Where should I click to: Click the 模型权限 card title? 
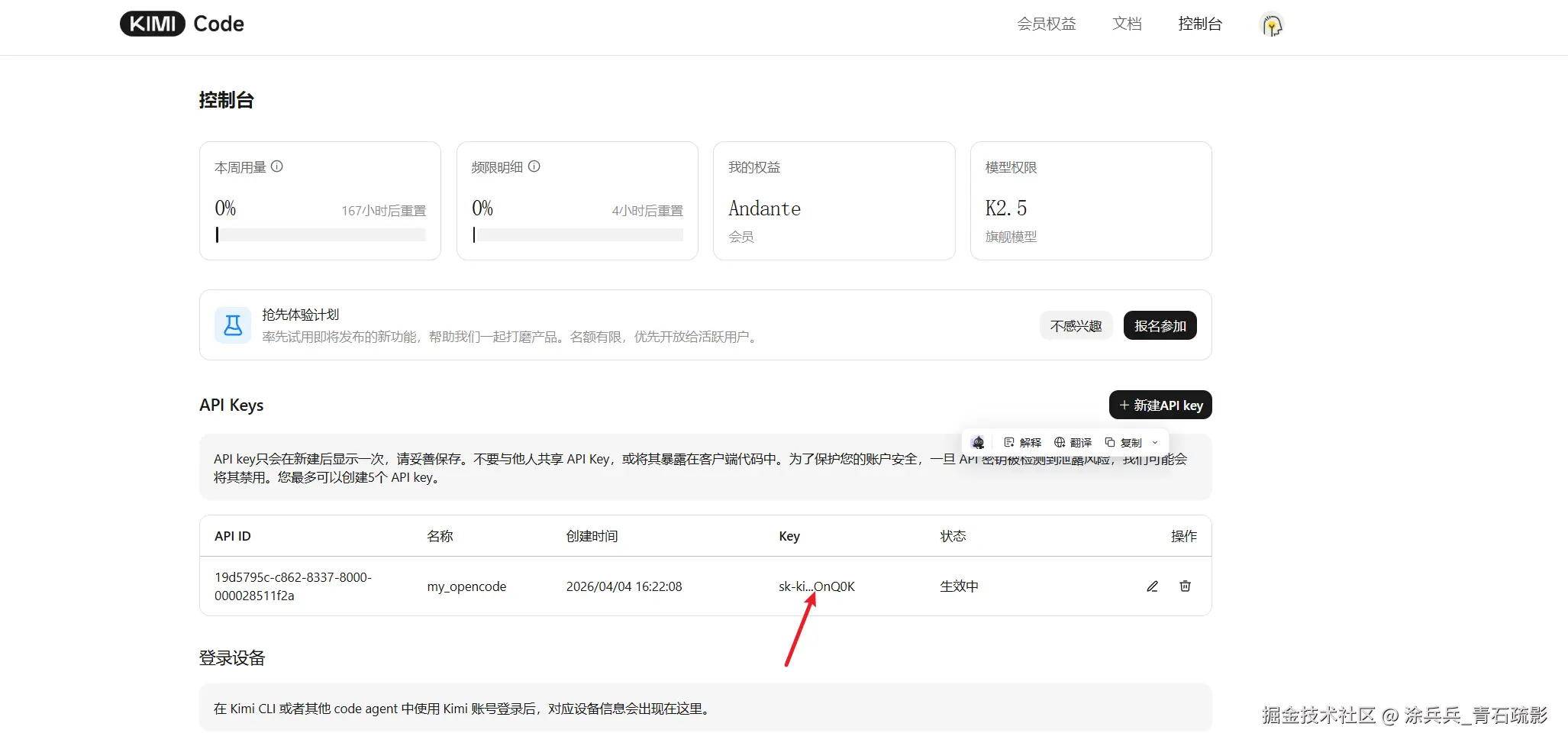click(1011, 167)
